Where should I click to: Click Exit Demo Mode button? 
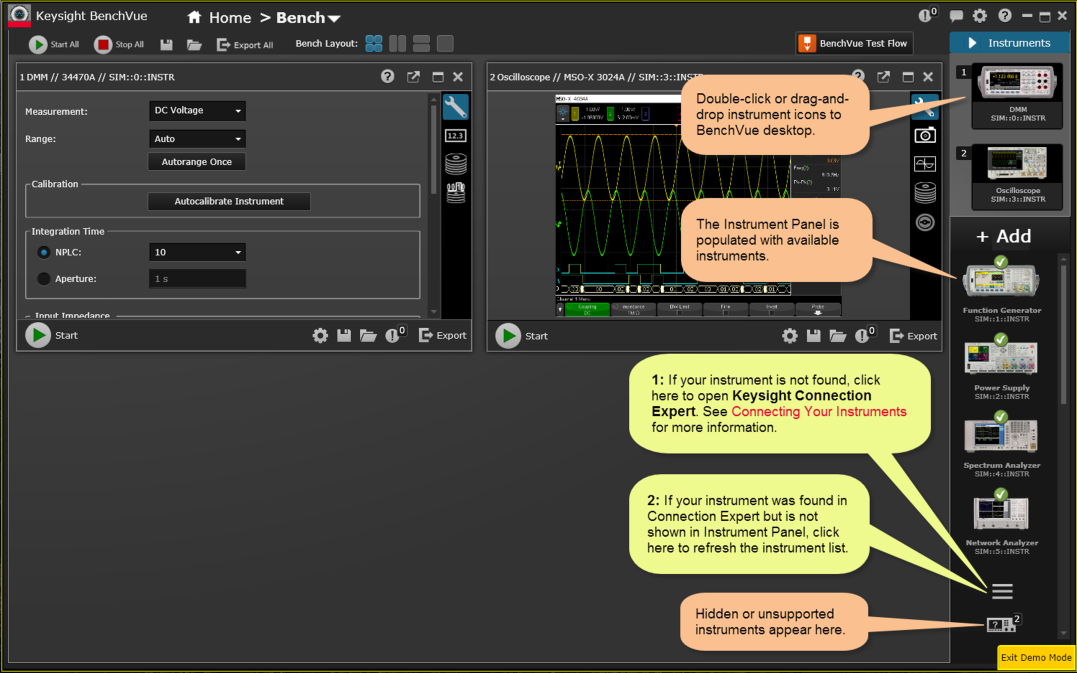1036,657
